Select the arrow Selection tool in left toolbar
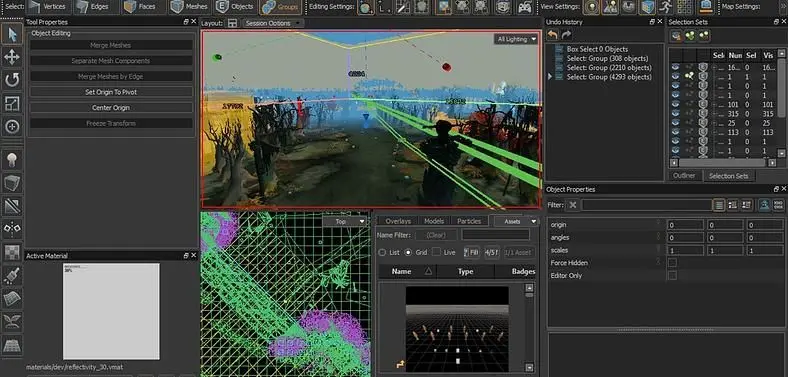 tap(12, 34)
